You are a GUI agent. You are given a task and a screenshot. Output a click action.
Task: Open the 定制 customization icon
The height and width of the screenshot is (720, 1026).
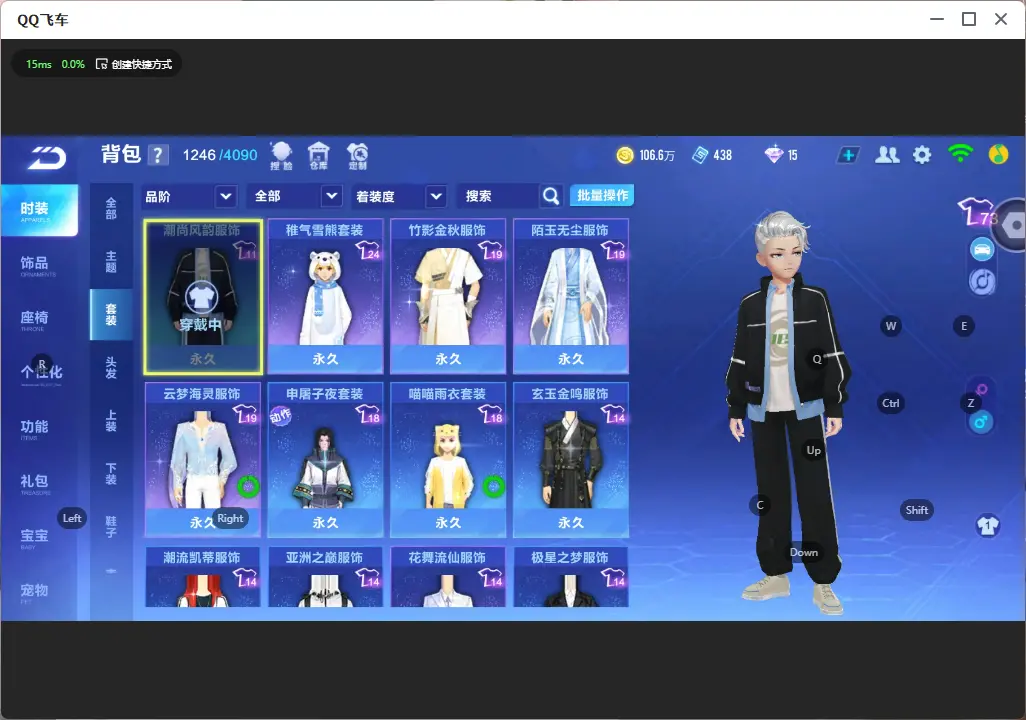coord(357,156)
